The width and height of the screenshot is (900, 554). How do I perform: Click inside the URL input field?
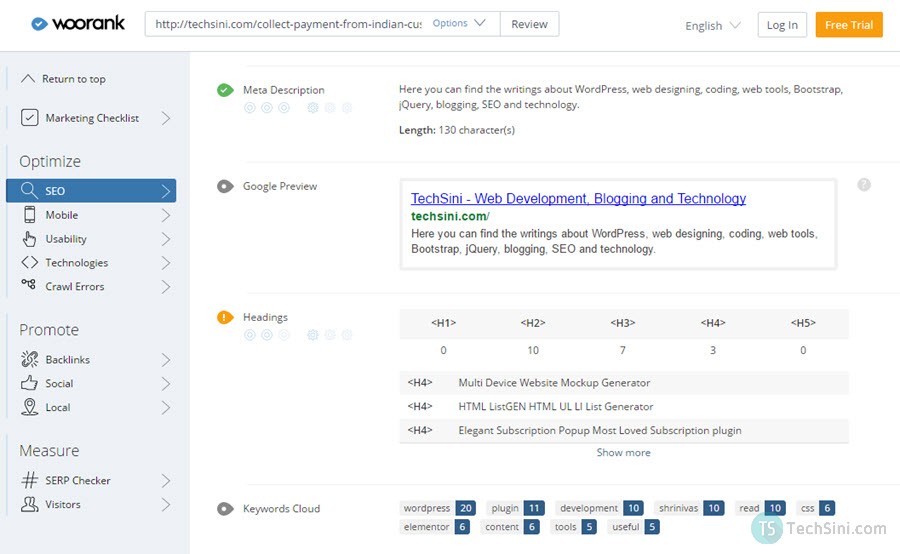[x=288, y=24]
